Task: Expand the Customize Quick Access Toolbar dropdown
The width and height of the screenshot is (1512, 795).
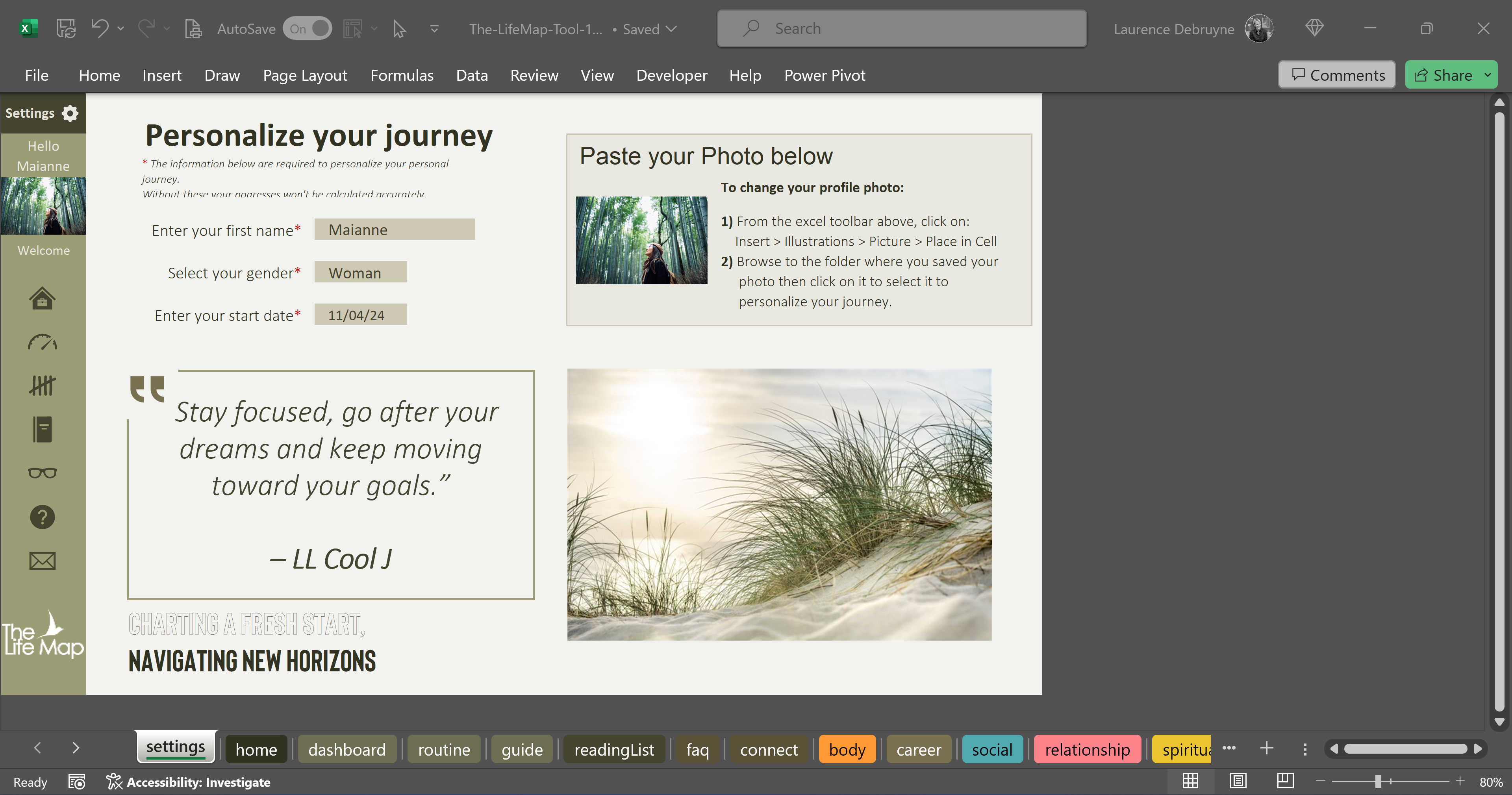Action: click(434, 28)
